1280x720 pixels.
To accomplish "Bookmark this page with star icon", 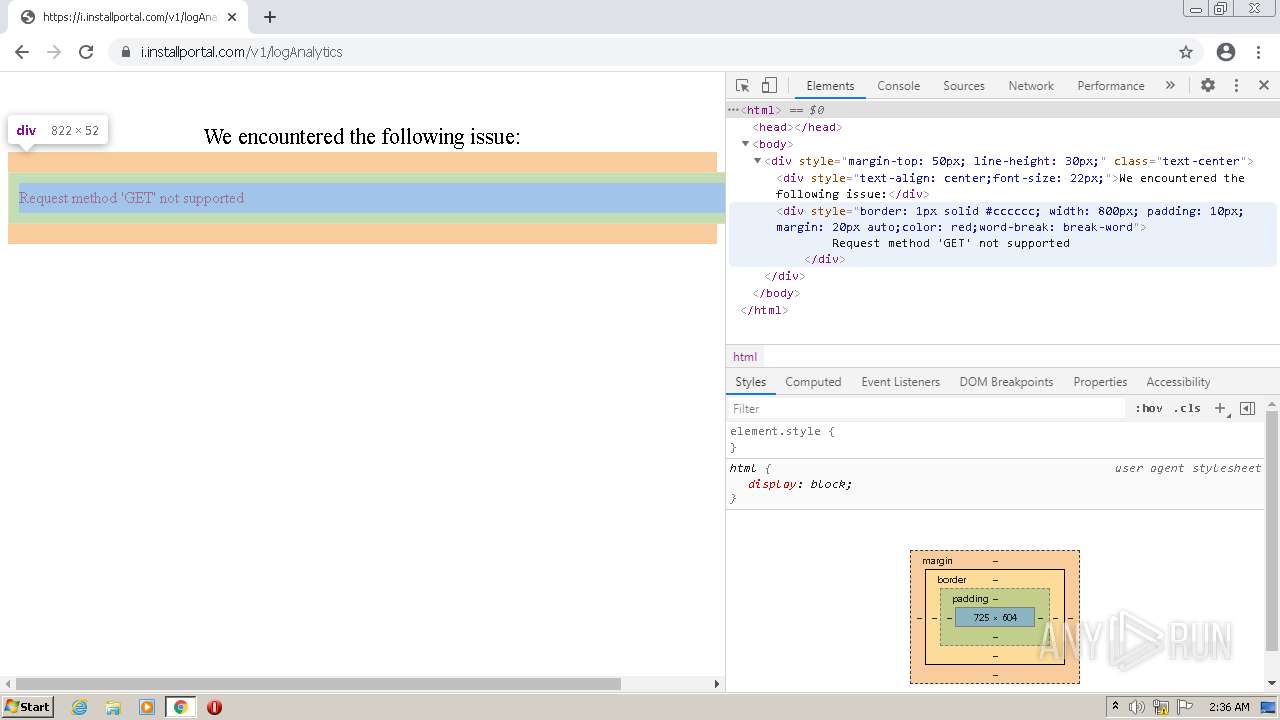I will (1186, 52).
